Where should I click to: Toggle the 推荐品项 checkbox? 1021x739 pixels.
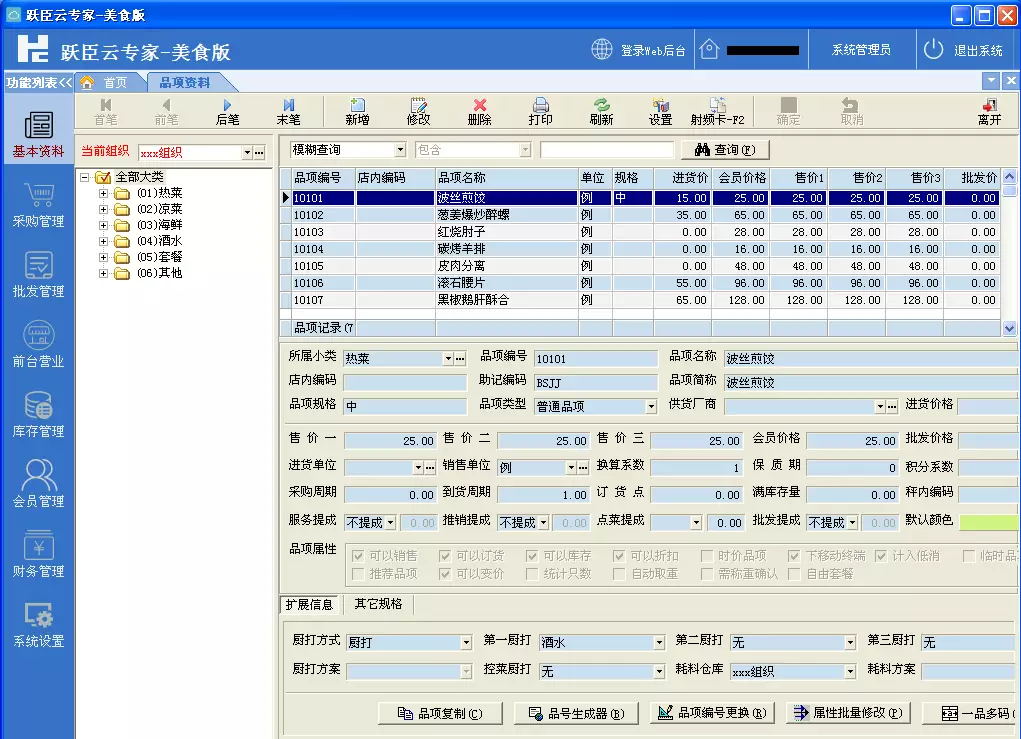[x=358, y=574]
